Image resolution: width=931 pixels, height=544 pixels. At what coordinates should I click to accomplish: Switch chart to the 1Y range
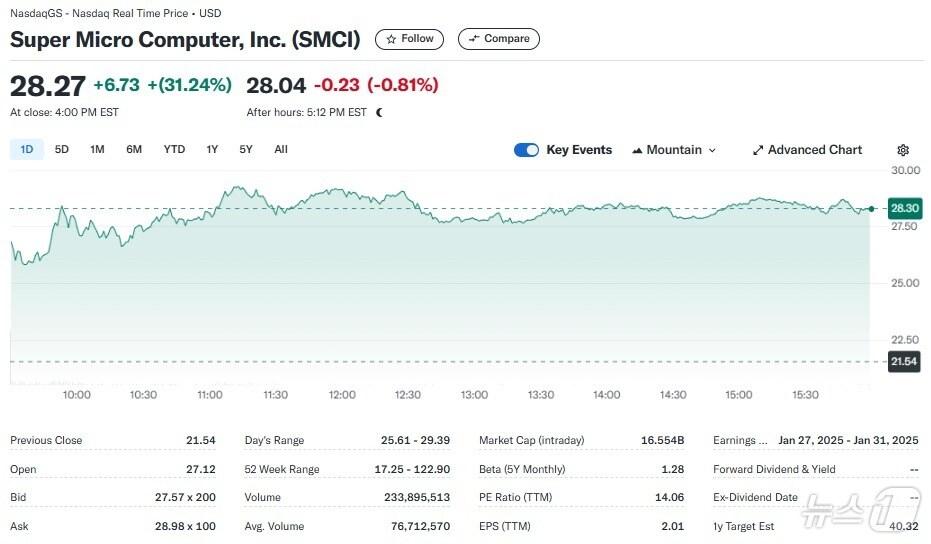tap(212, 149)
